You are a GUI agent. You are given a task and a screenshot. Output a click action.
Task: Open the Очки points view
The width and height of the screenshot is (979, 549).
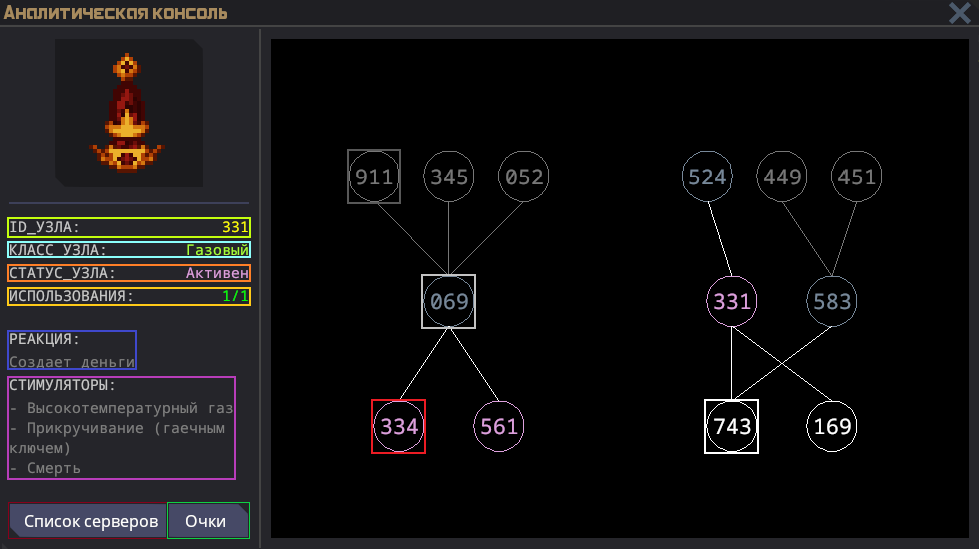click(208, 521)
